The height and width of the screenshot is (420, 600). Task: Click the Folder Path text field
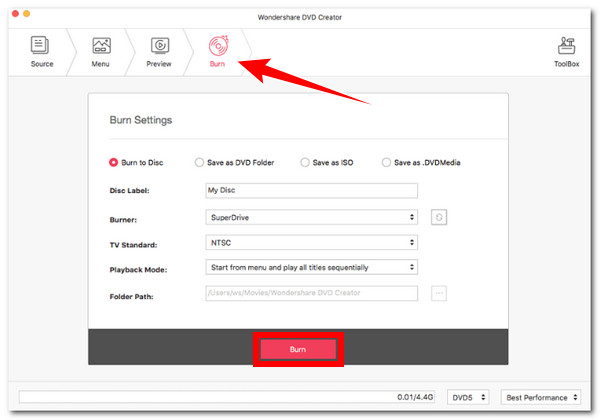click(311, 293)
